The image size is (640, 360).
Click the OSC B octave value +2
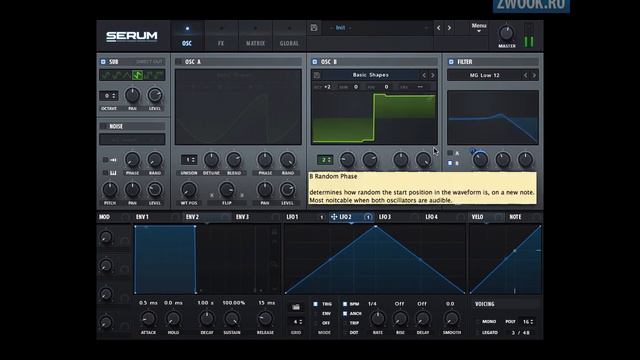click(x=327, y=87)
